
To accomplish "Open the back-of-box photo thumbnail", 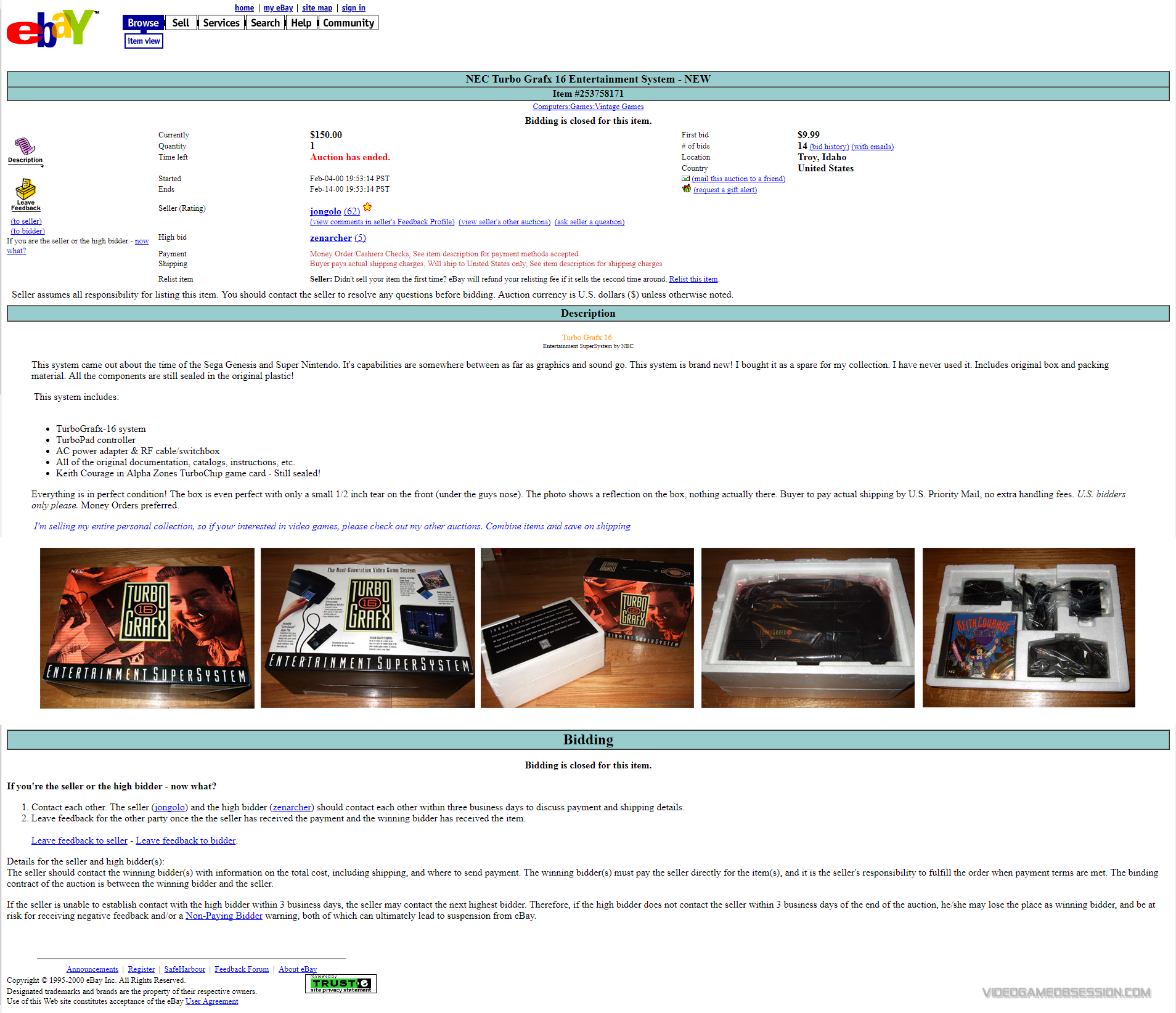I will click(x=367, y=628).
